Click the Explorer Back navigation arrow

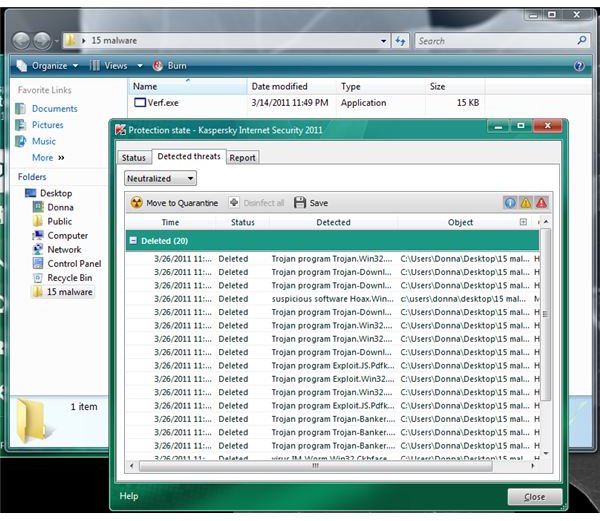21,41
